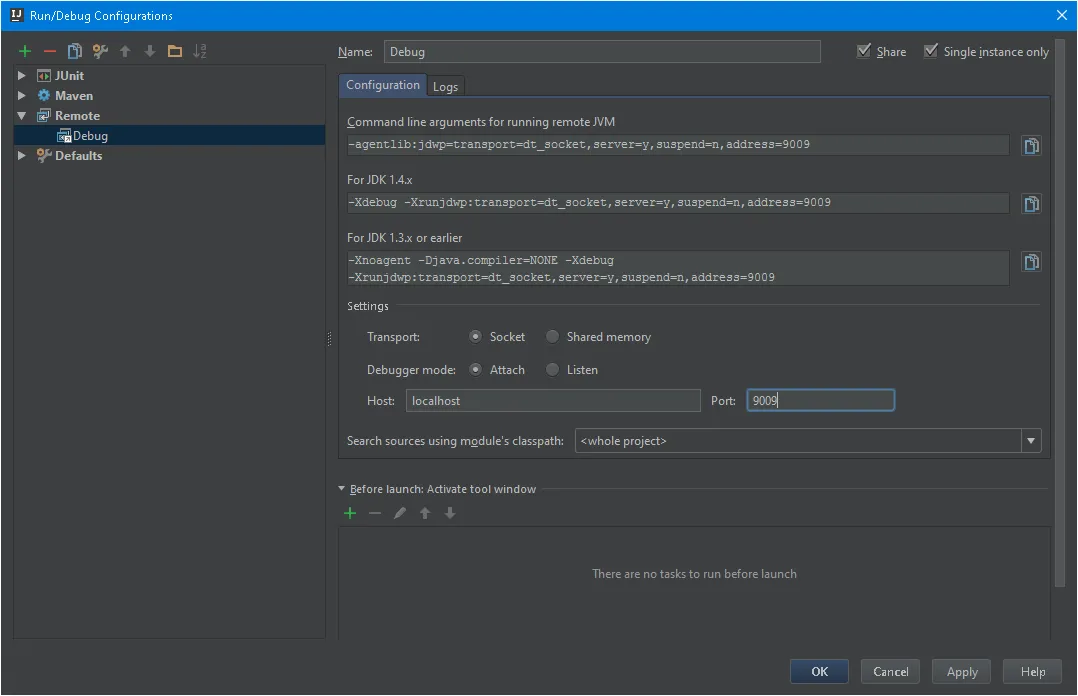Toggle Single instance only checkbox
The image size is (1078, 696).
click(930, 51)
